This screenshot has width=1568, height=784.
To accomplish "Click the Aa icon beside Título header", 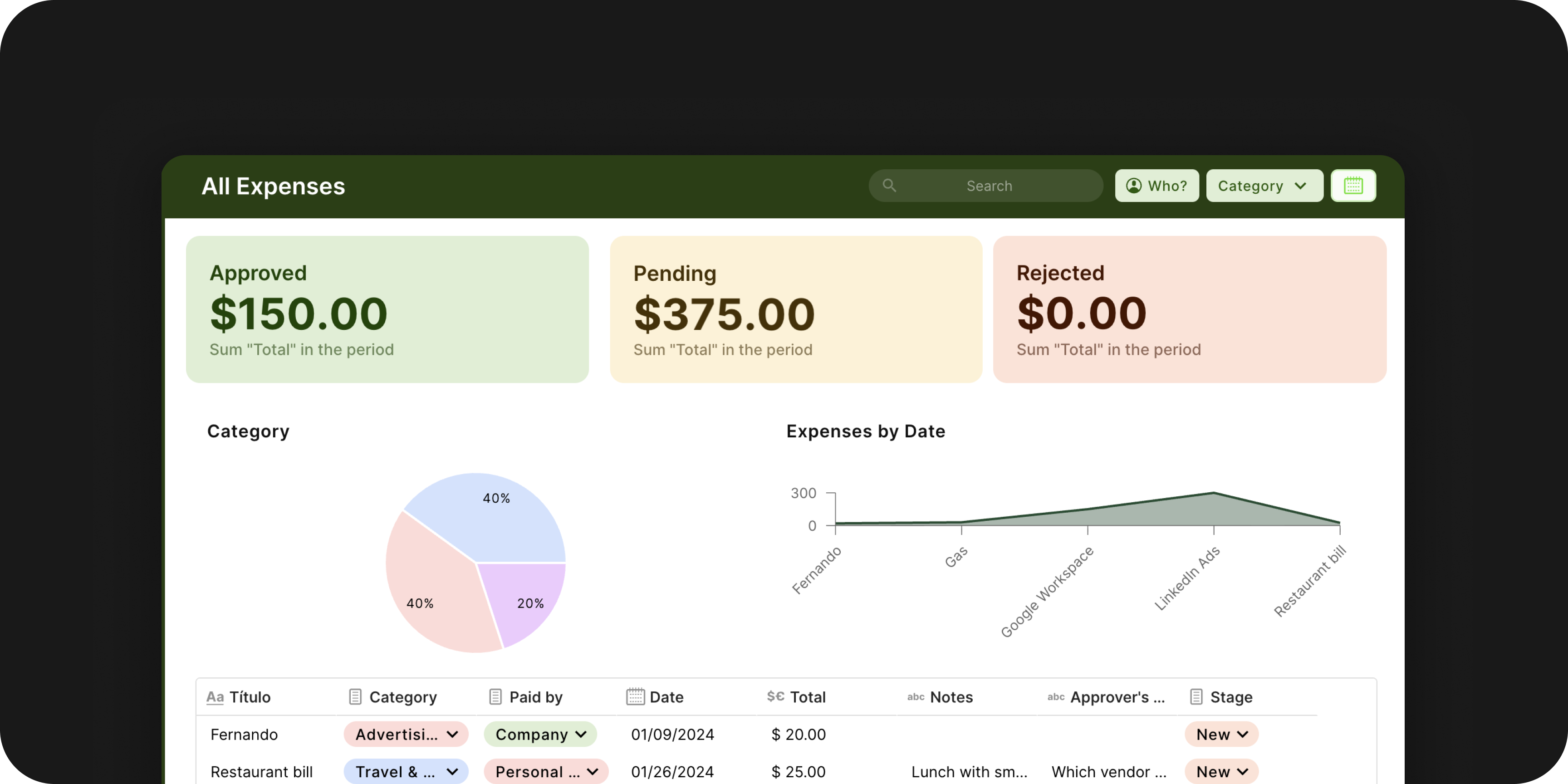I will pos(214,697).
